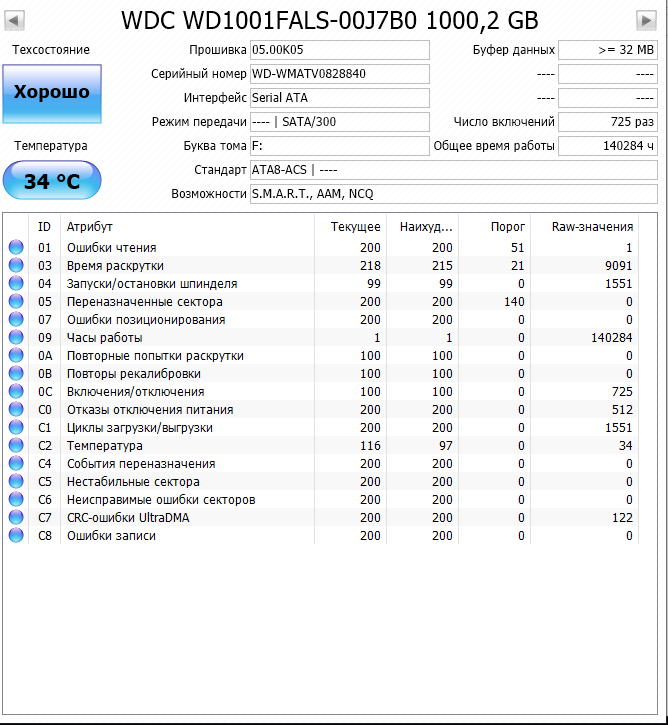This screenshot has height=725, width=668.
Task: Go to previous disk with left arrow
Action: click(14, 20)
